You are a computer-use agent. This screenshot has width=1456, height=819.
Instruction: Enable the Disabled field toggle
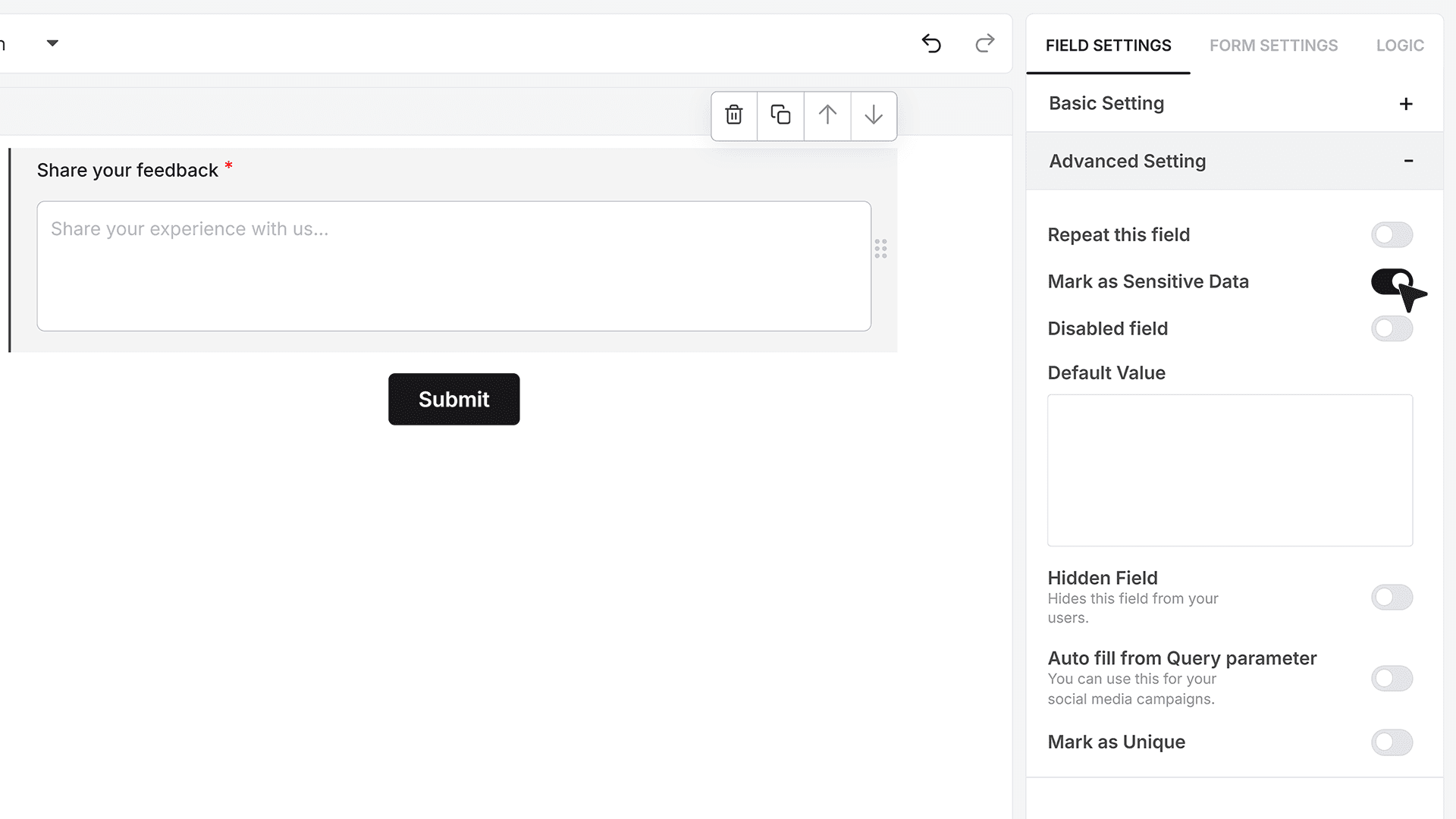(1392, 328)
